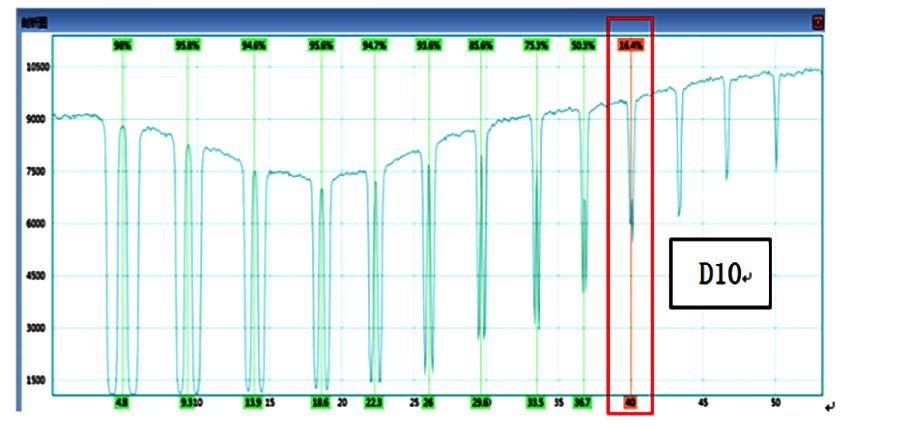Click the 36.7 x-axis position label
This screenshot has width=911, height=428.
[x=583, y=402]
